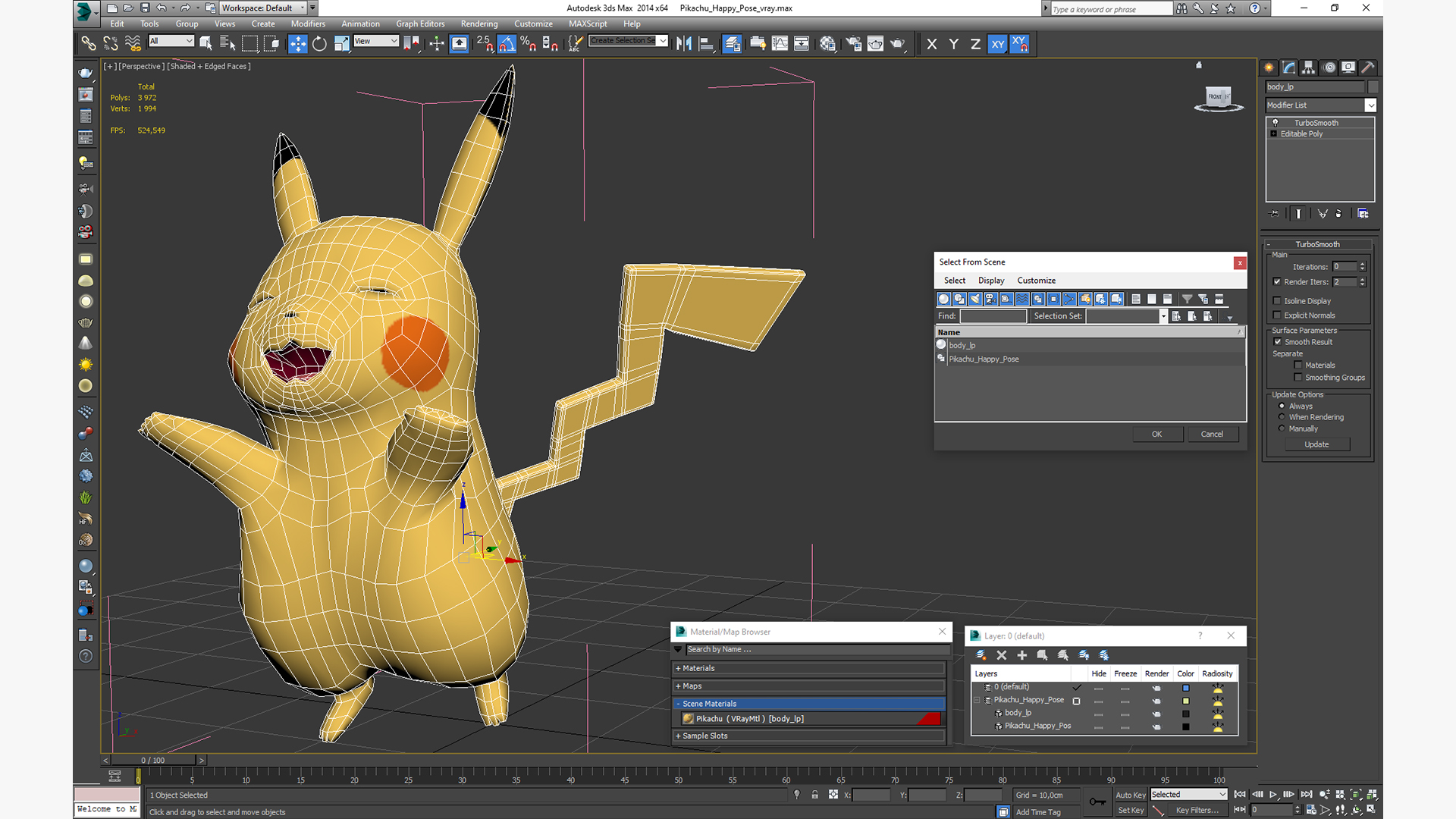Open Display menu in Select From Scene
Image resolution: width=1456 pixels, height=819 pixels.
pyautogui.click(x=990, y=281)
